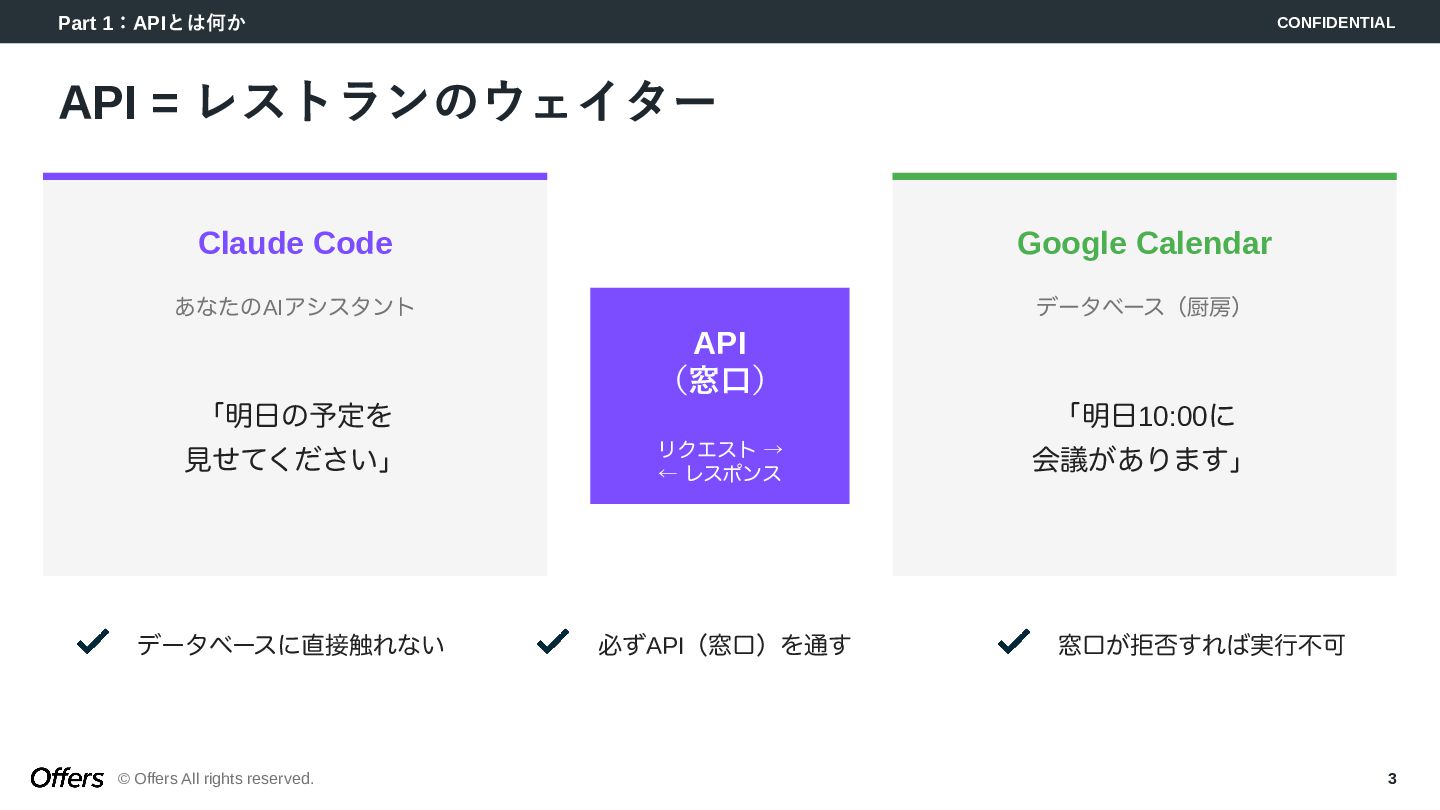1440x810 pixels.
Task: Click the Claude Code heading
Action: (295, 243)
